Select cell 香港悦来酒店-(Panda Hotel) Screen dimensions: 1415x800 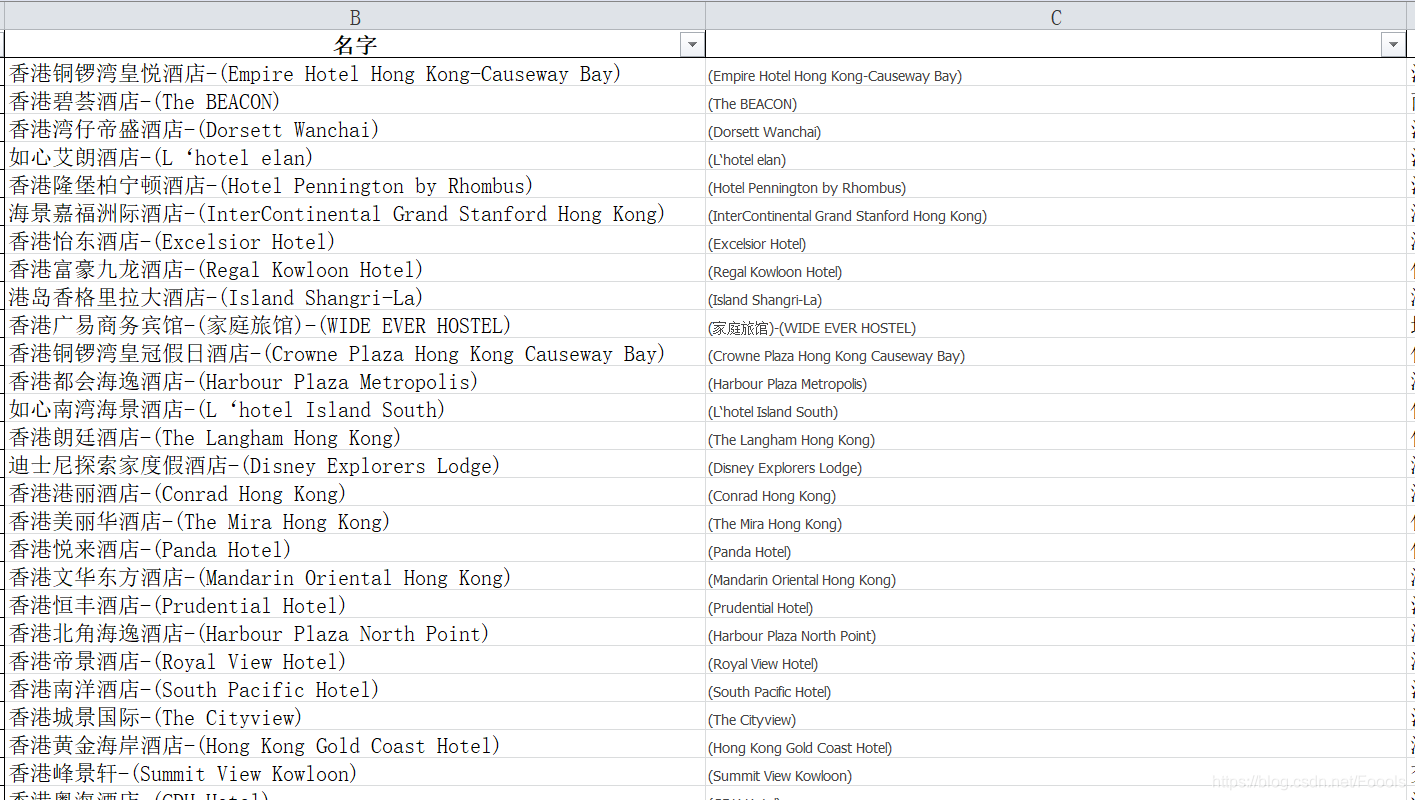[x=355, y=549]
